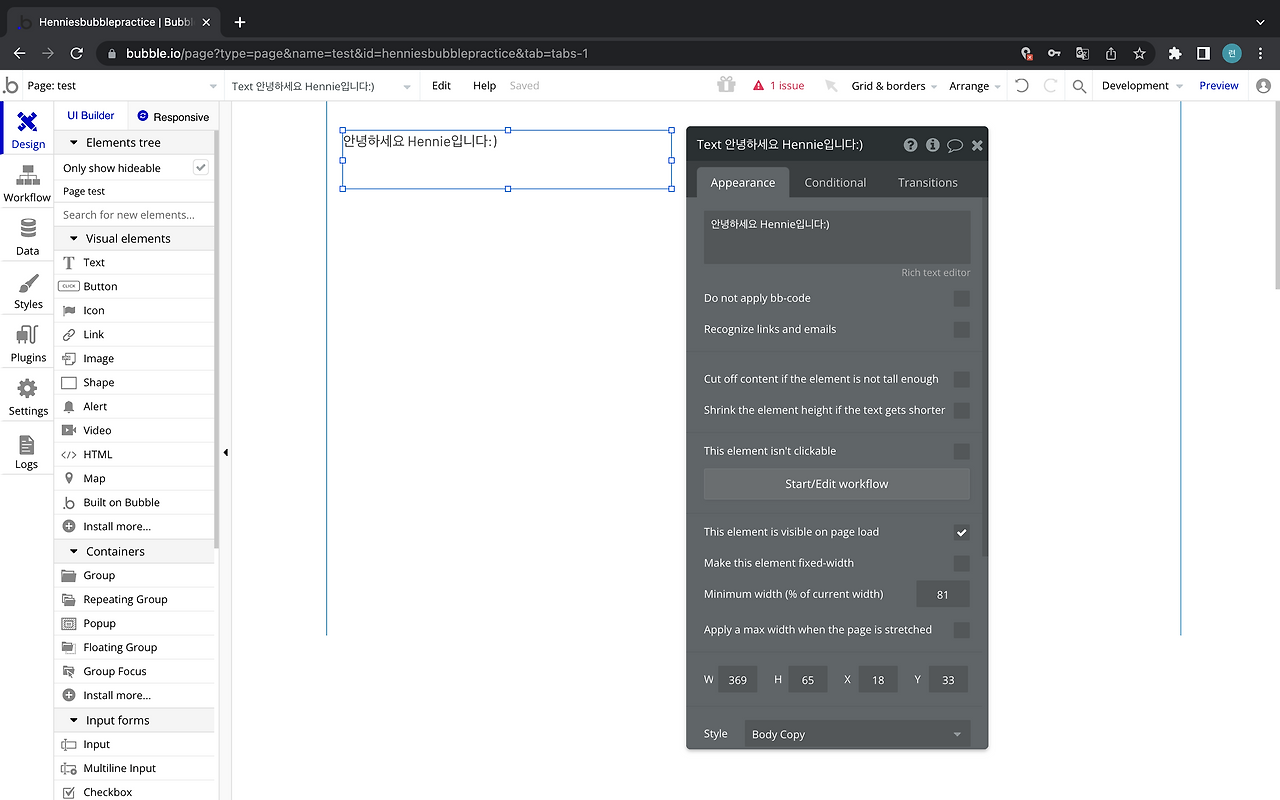The height and width of the screenshot is (800, 1280).
Task: Open the Grid & borders dropdown
Action: pos(894,86)
